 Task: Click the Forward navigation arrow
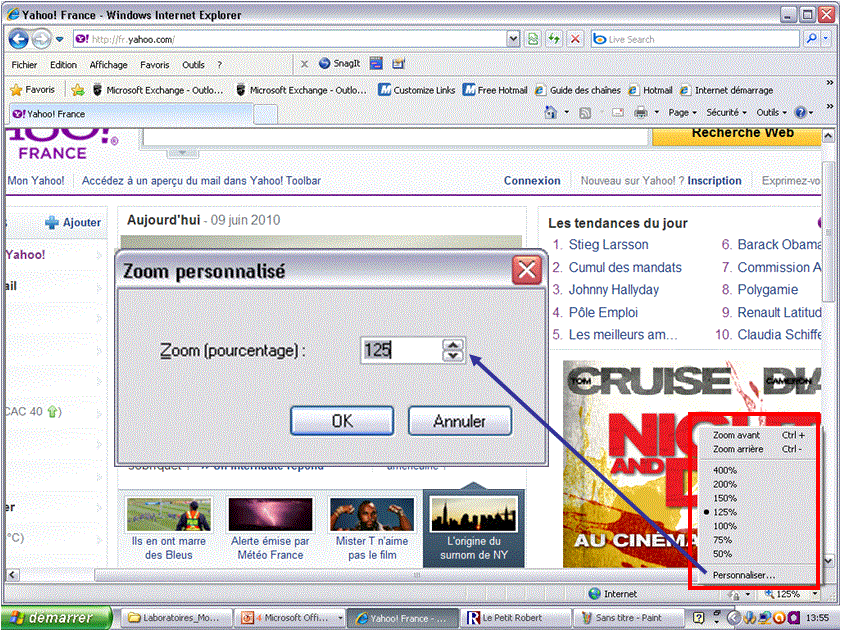[41, 39]
